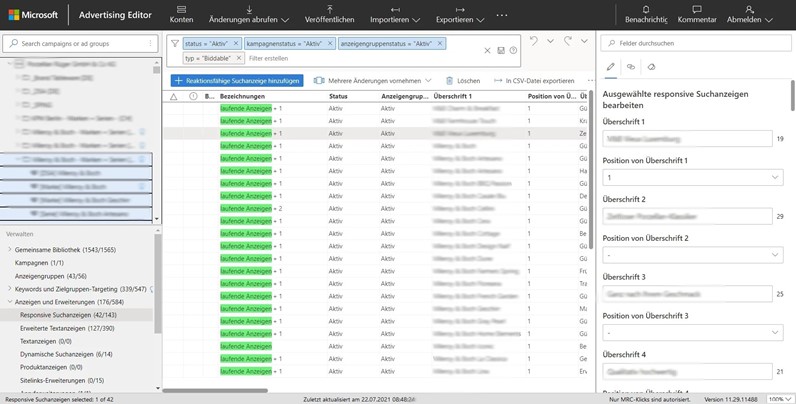Open the 100% zoom level dropdown

(x=780, y=399)
